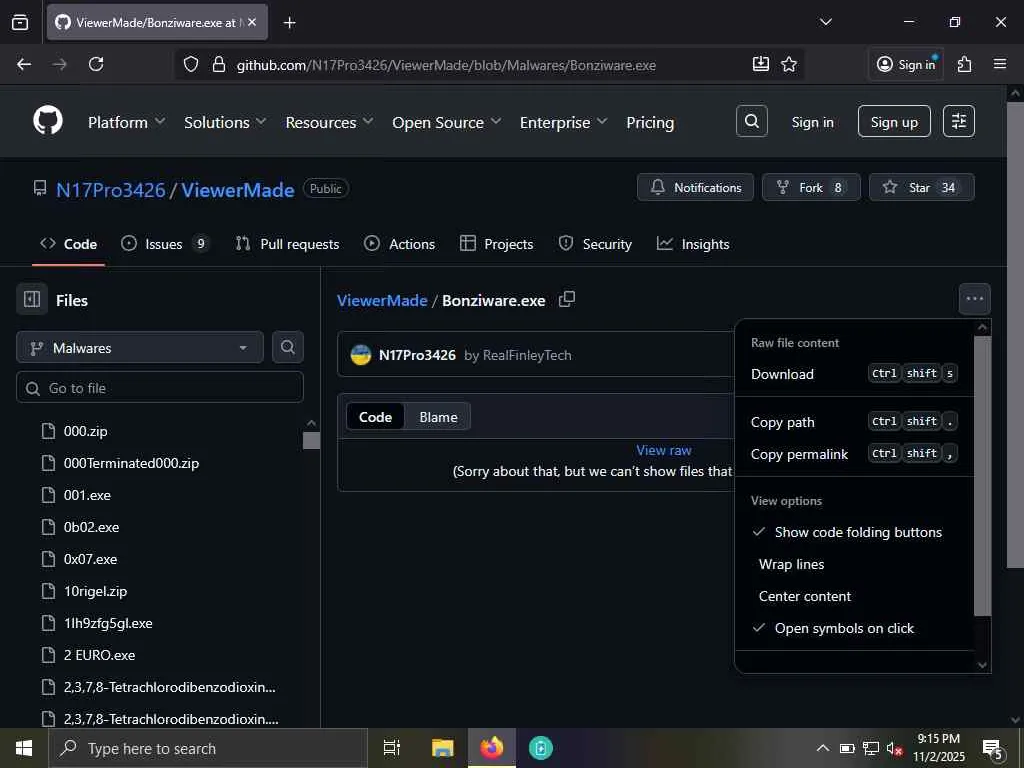This screenshot has height=768, width=1024.
Task: Click the Sign up button
Action: pyautogui.click(x=894, y=121)
